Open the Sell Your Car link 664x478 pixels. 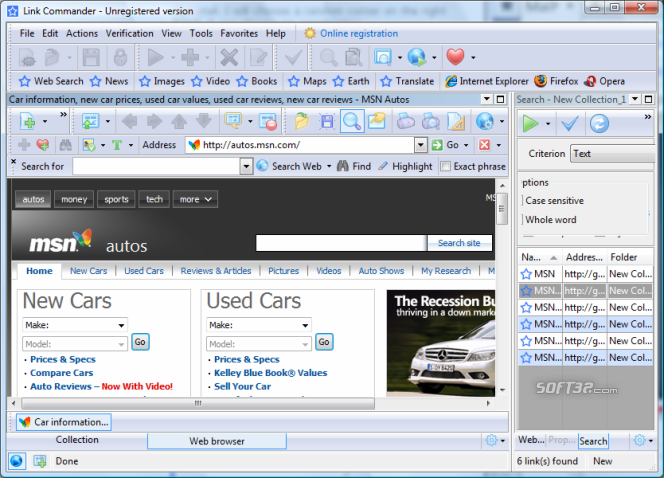[242, 387]
